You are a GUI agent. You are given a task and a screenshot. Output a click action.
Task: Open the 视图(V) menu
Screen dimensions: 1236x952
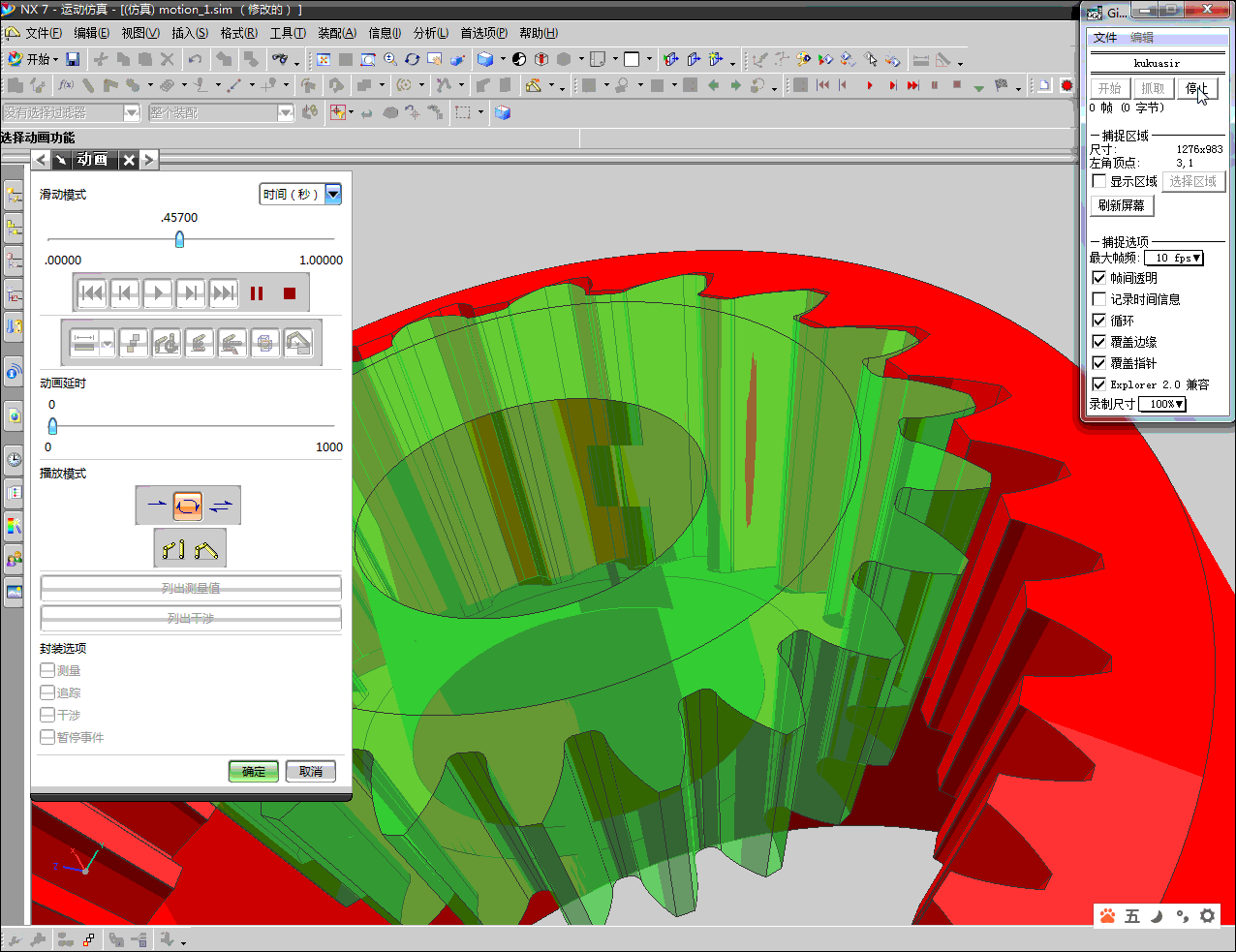140,33
